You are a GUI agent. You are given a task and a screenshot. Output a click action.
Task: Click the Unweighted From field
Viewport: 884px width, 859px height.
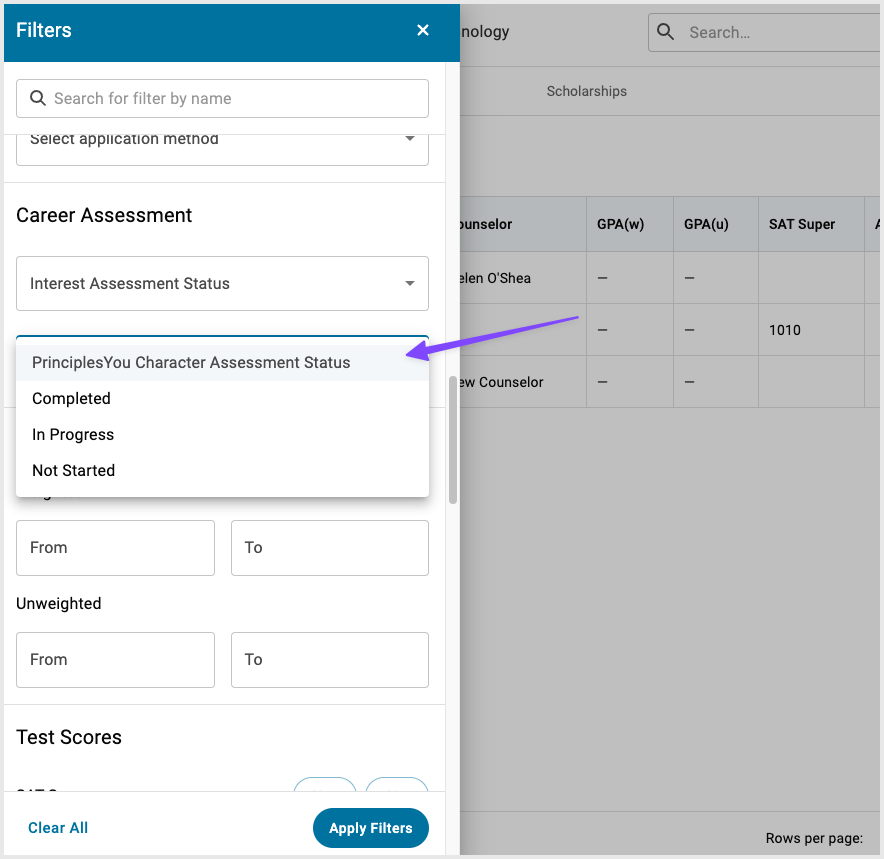pos(116,660)
